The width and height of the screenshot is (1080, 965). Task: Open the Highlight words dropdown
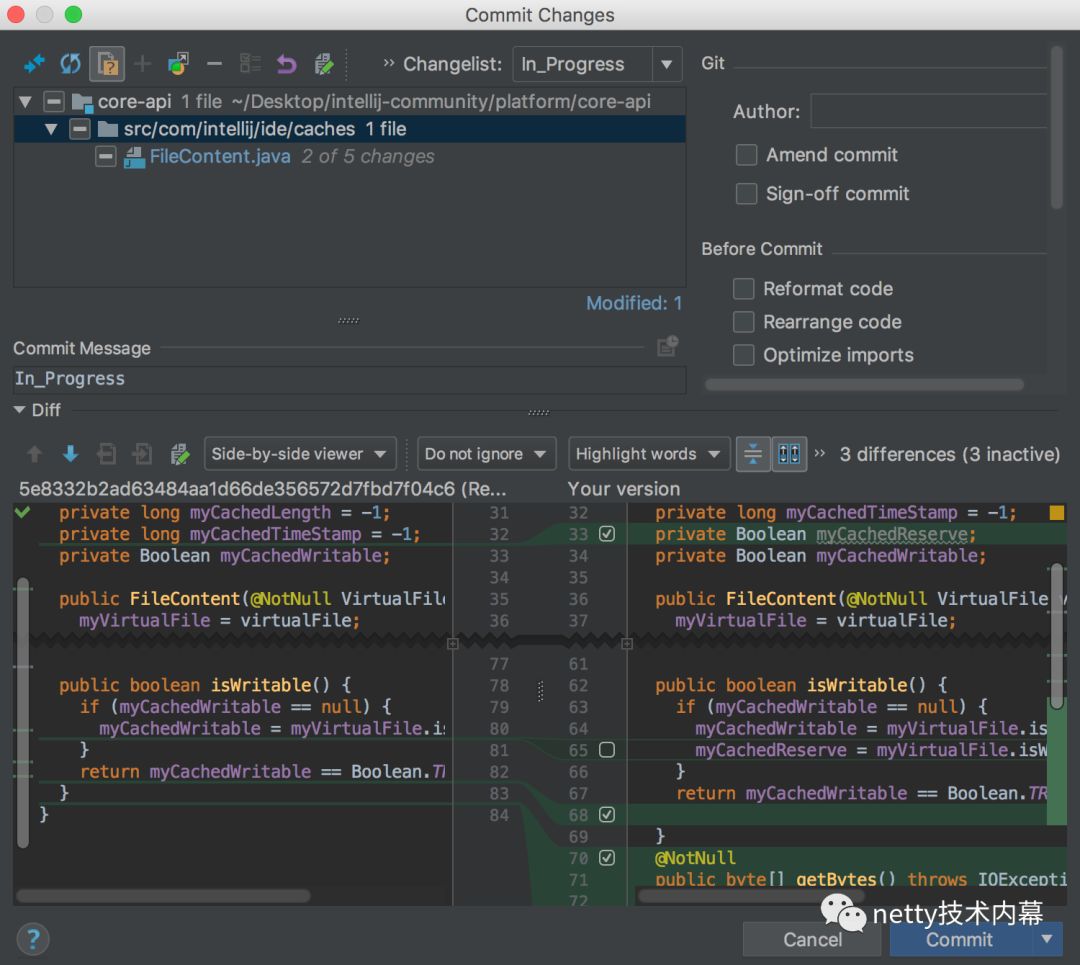click(x=649, y=454)
